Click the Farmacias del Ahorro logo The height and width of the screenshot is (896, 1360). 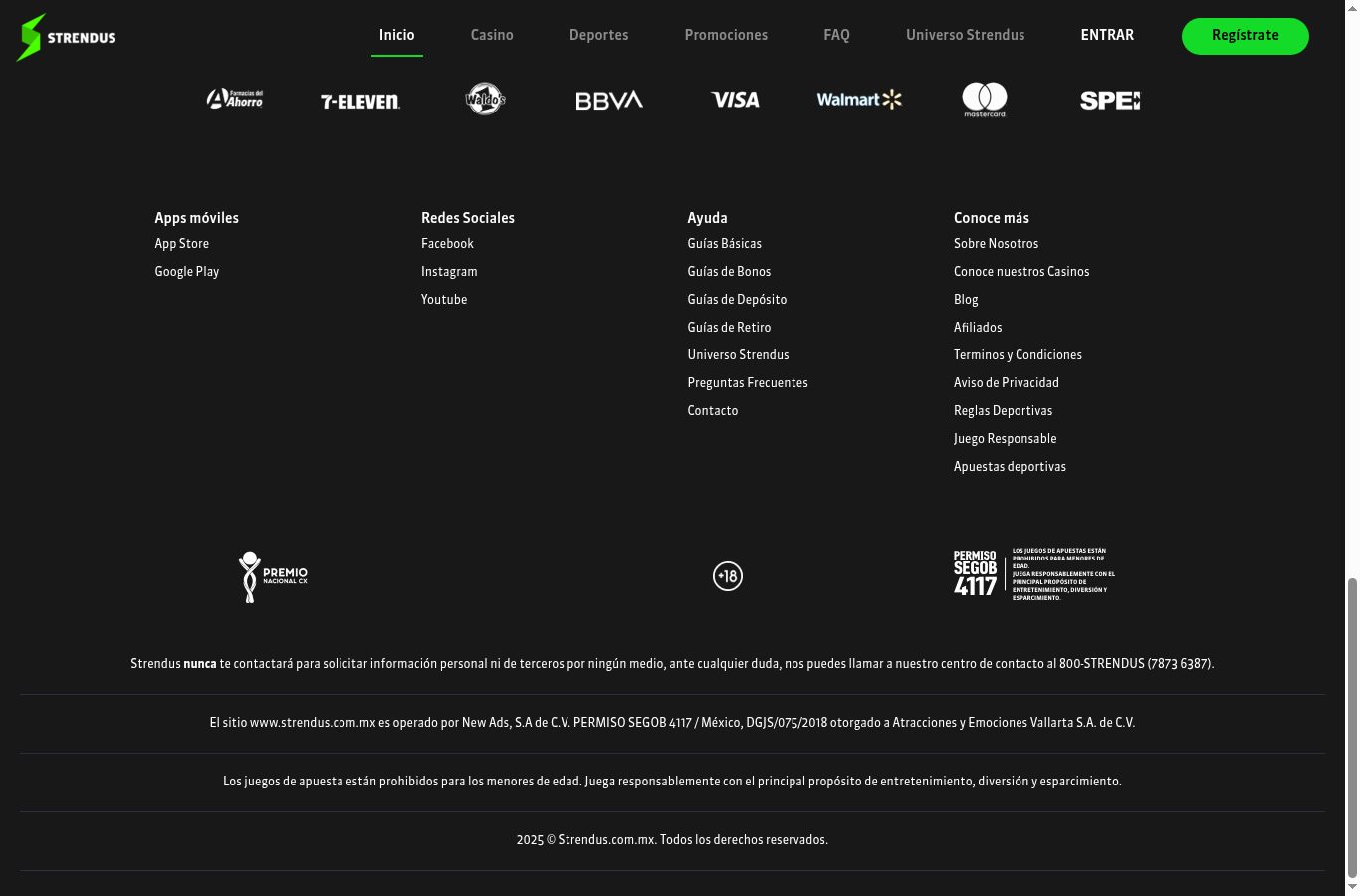(235, 99)
